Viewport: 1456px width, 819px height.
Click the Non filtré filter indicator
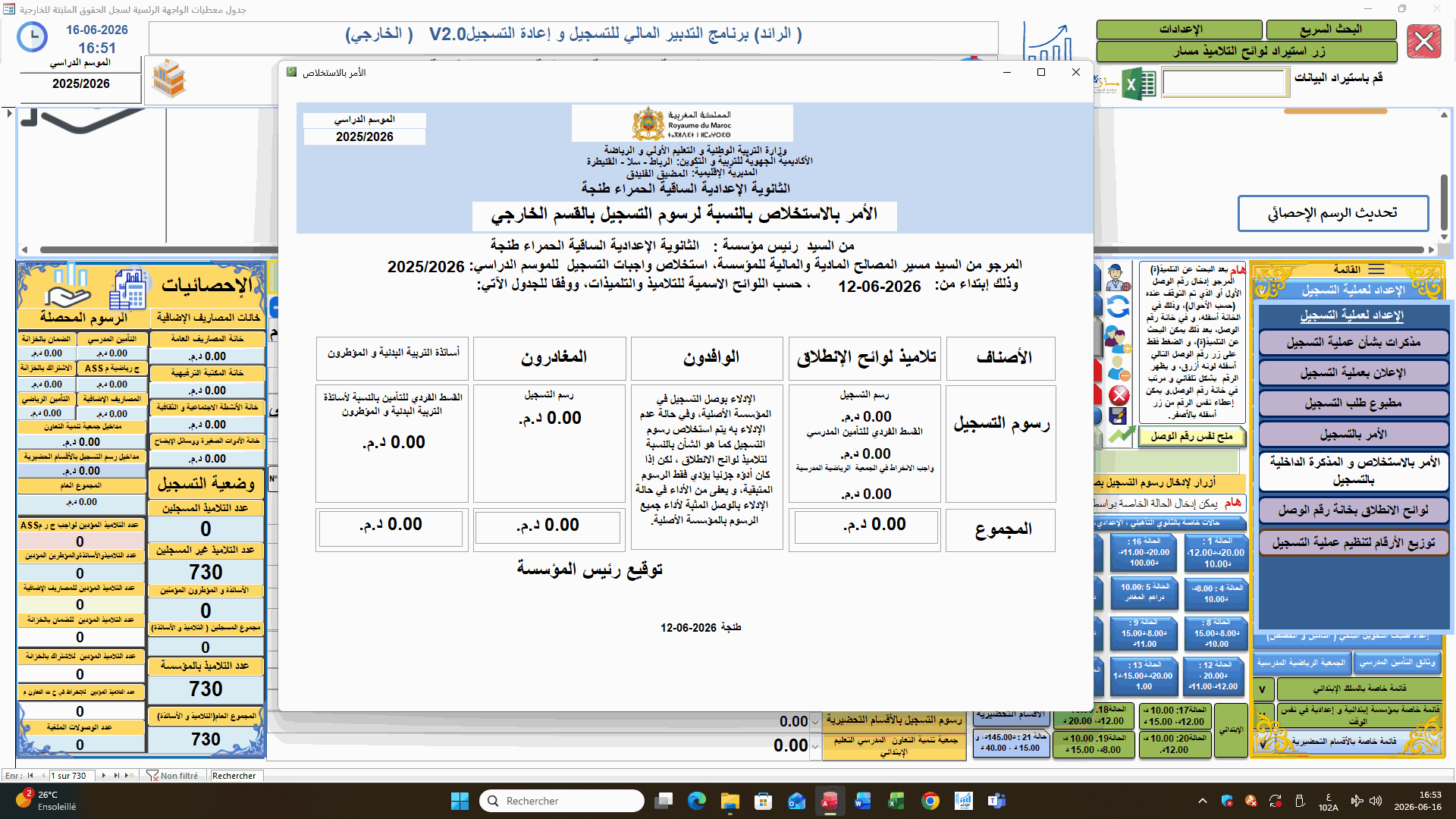(x=173, y=776)
